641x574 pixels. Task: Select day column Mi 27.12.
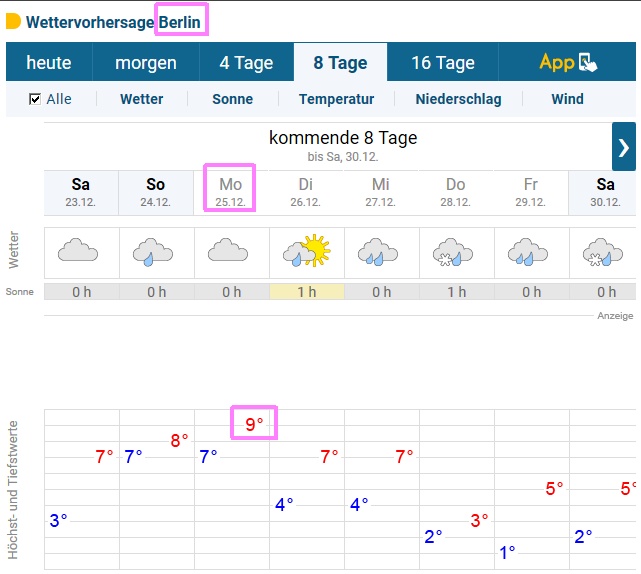[x=381, y=193]
